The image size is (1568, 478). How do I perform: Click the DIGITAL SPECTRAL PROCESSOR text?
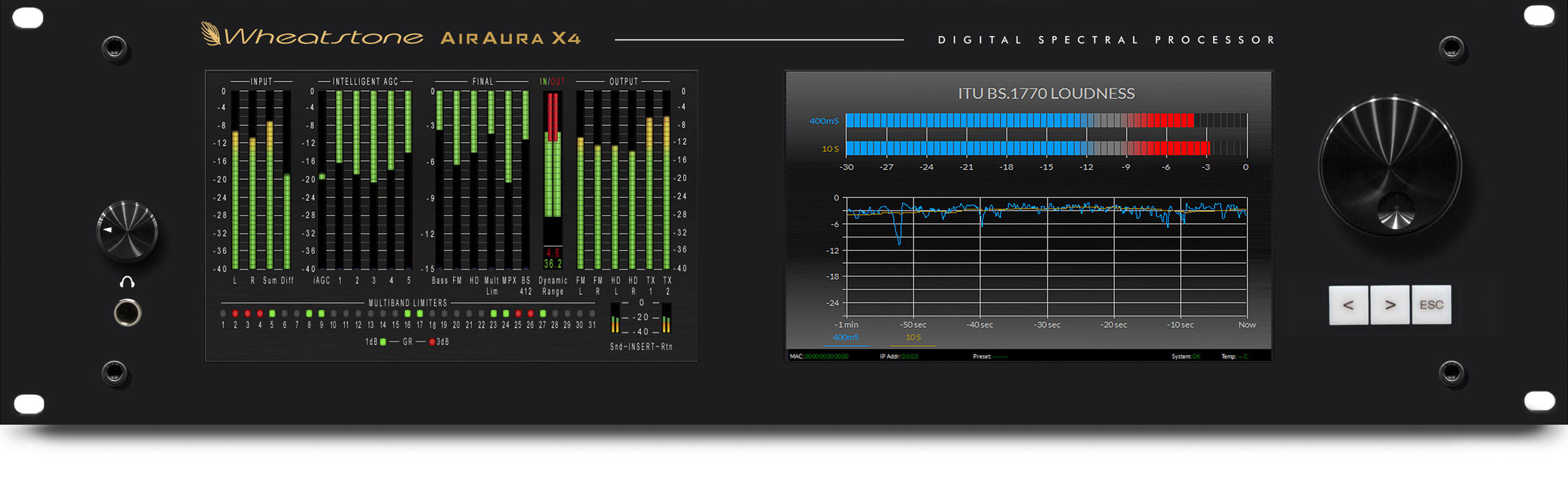1107,40
